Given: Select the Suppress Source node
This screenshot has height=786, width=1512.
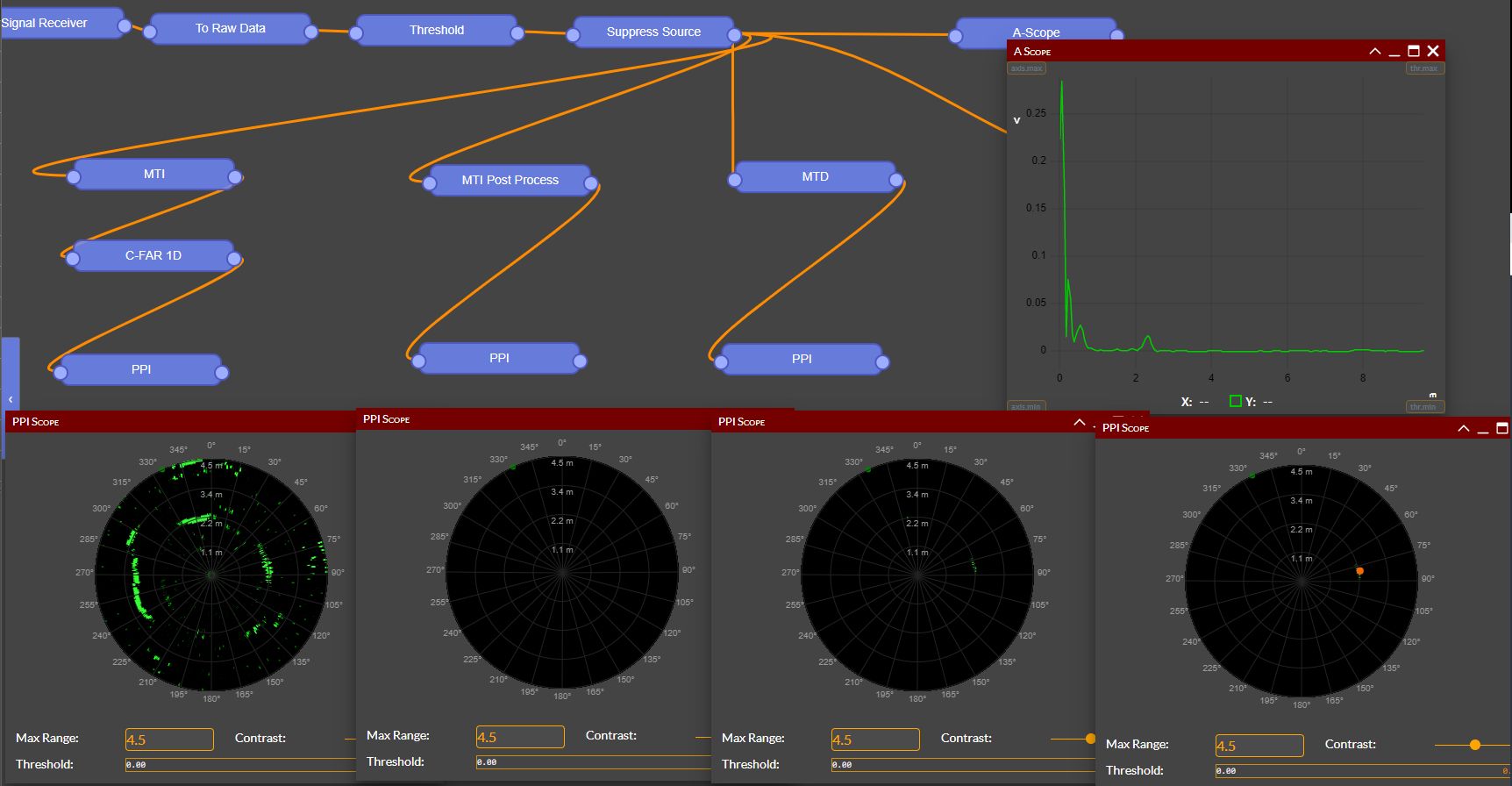Looking at the screenshot, I should coord(653,32).
